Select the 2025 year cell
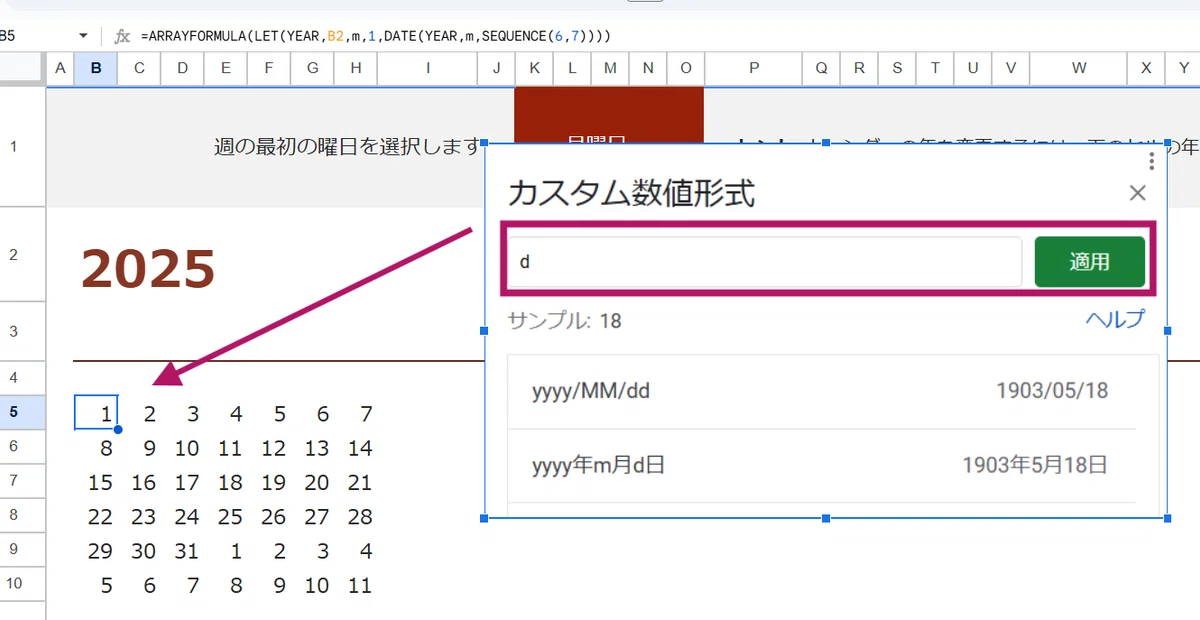Screen dimensions: 1200x620 coord(148,268)
